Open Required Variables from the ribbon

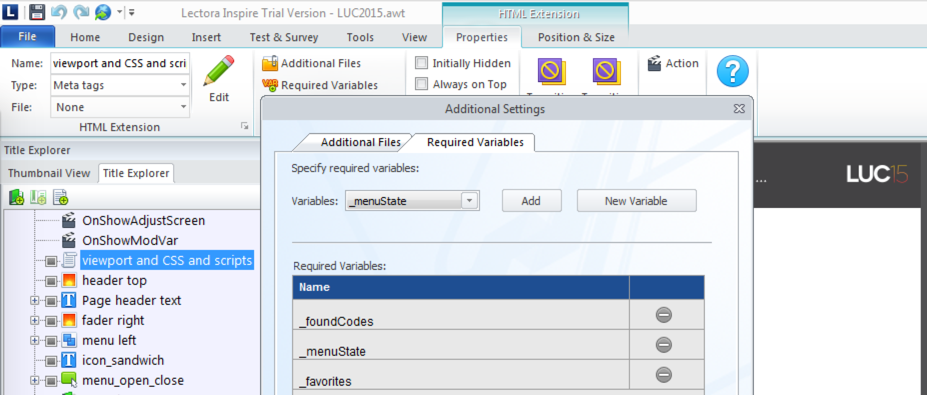320,85
